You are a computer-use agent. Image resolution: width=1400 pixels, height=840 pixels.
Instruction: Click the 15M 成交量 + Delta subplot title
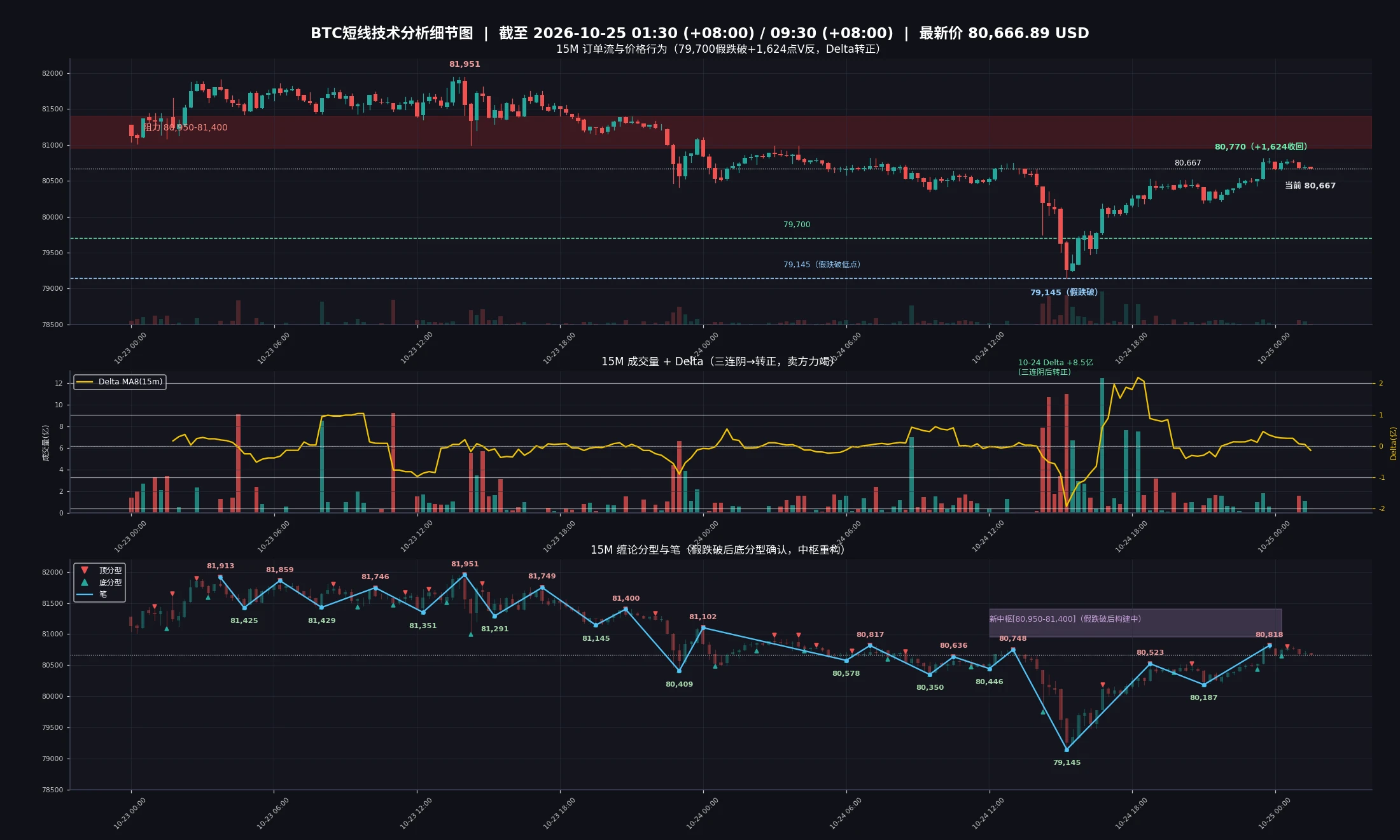point(718,361)
